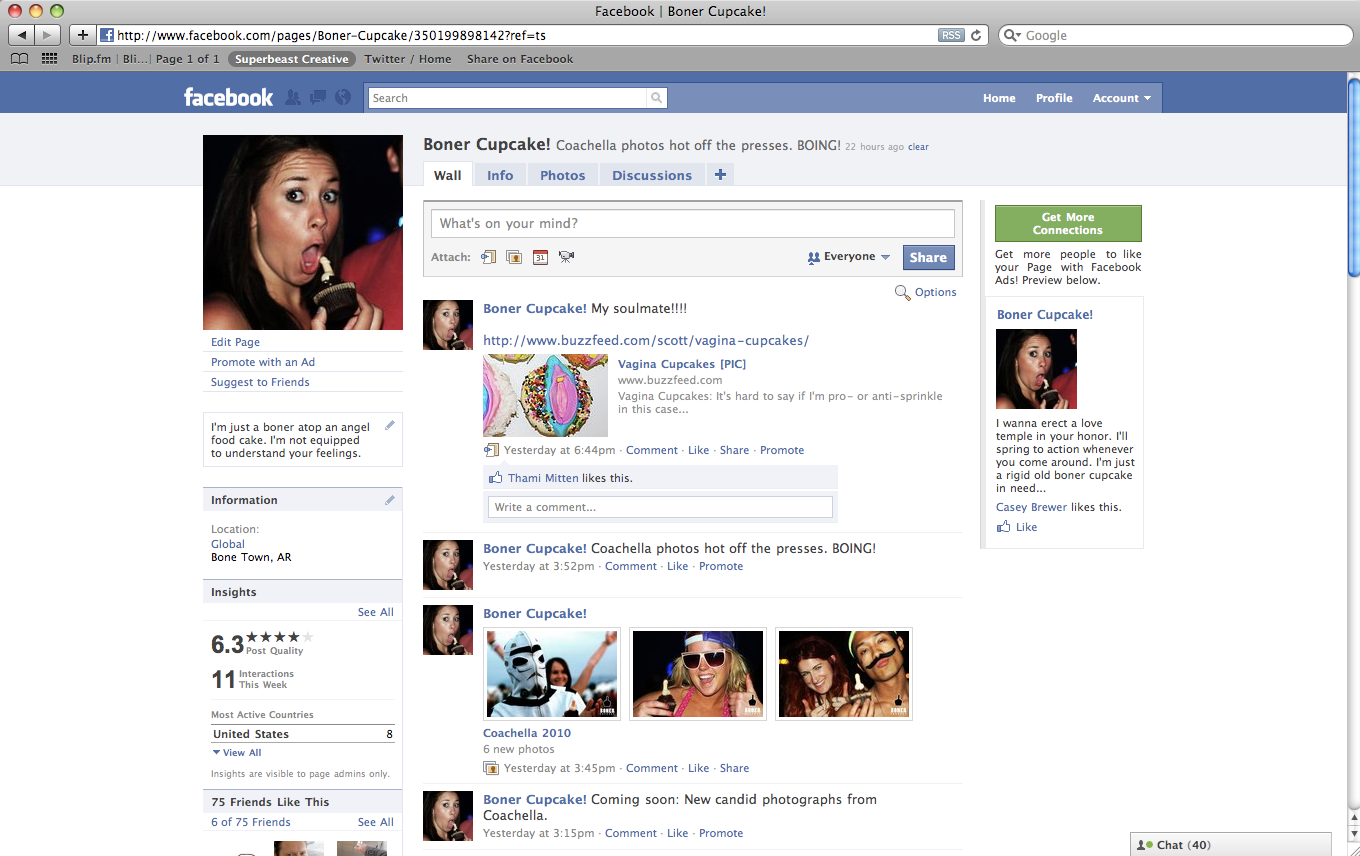Open Share on Facebook bookmark
1360x856 pixels.
[x=520, y=59]
